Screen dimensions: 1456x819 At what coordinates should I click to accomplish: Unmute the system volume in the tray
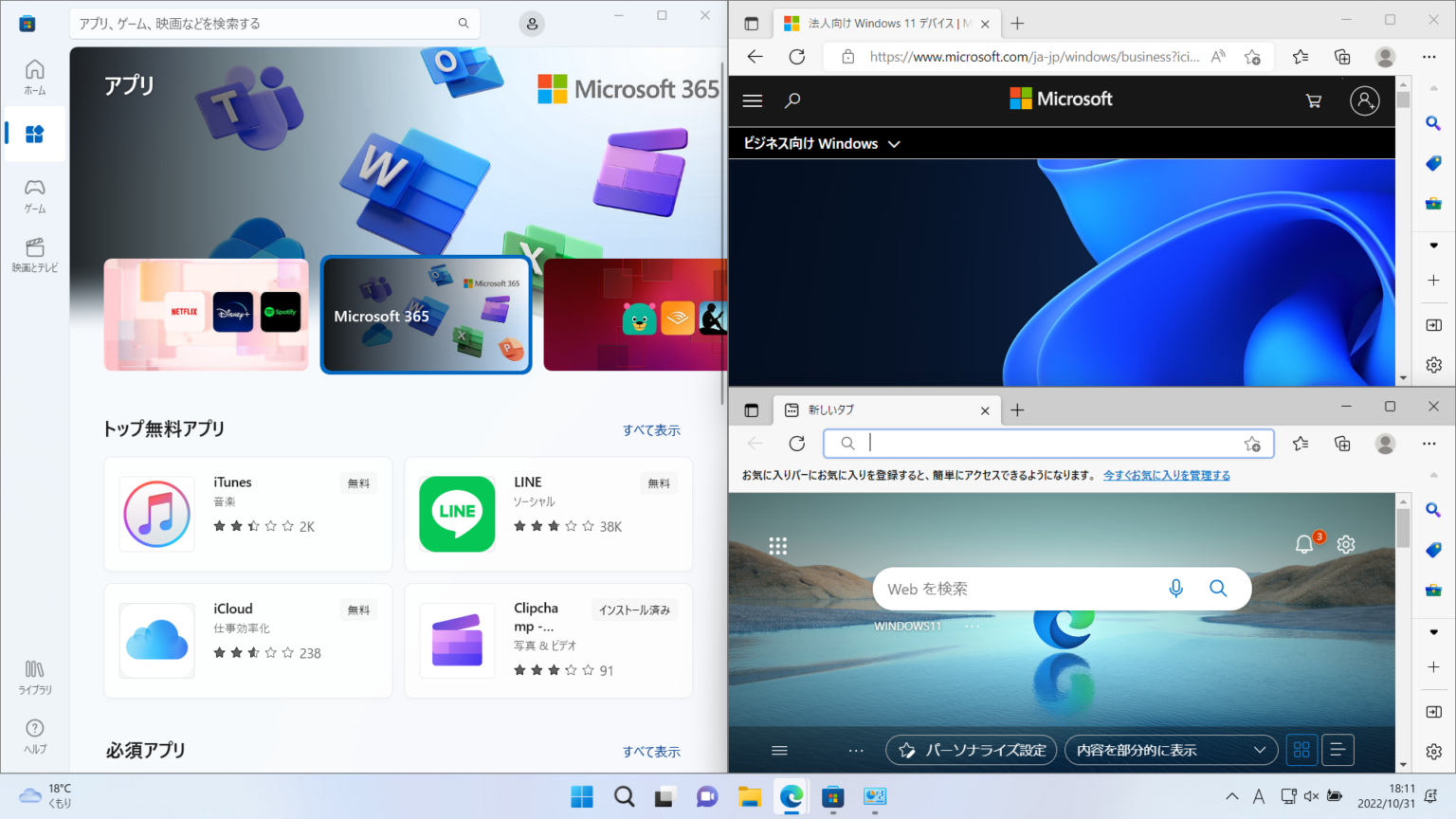pos(1312,796)
